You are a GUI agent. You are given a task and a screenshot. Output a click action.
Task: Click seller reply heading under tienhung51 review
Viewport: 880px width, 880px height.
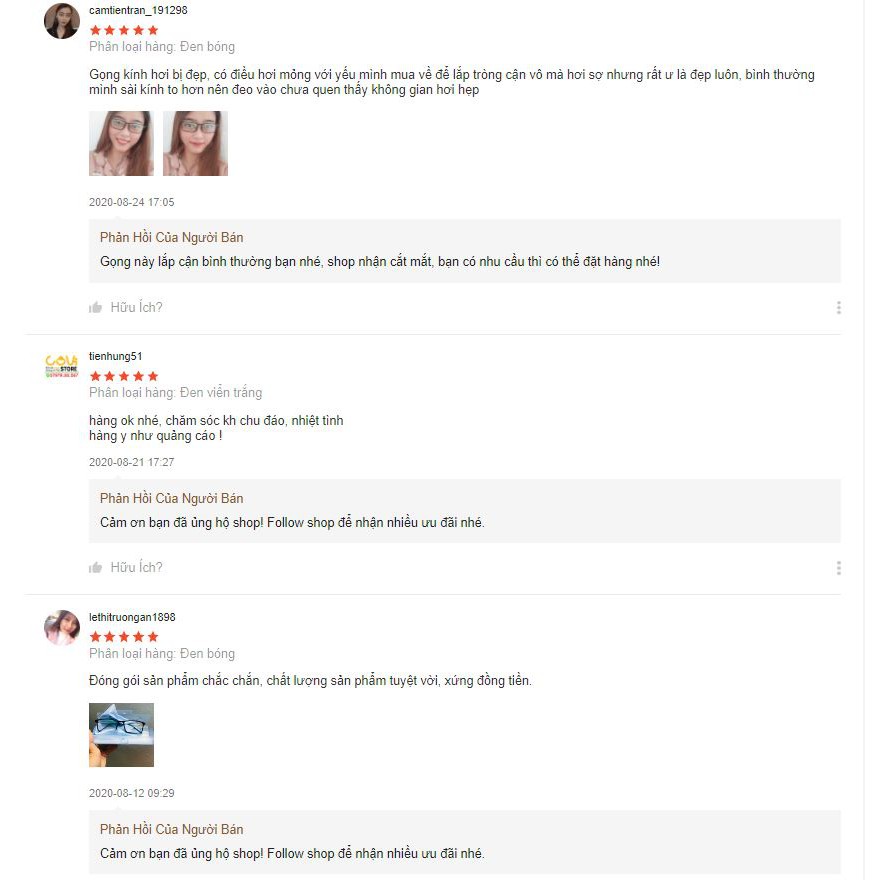tap(171, 498)
